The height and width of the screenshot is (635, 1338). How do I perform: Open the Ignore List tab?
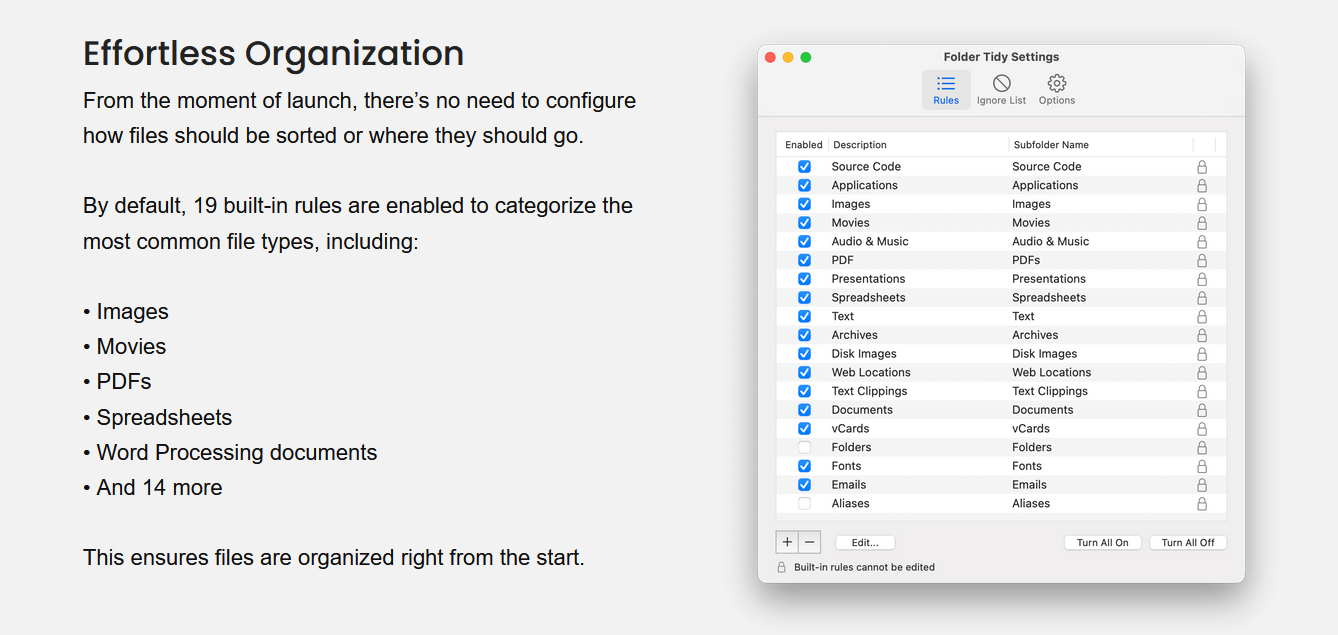coord(1001,90)
